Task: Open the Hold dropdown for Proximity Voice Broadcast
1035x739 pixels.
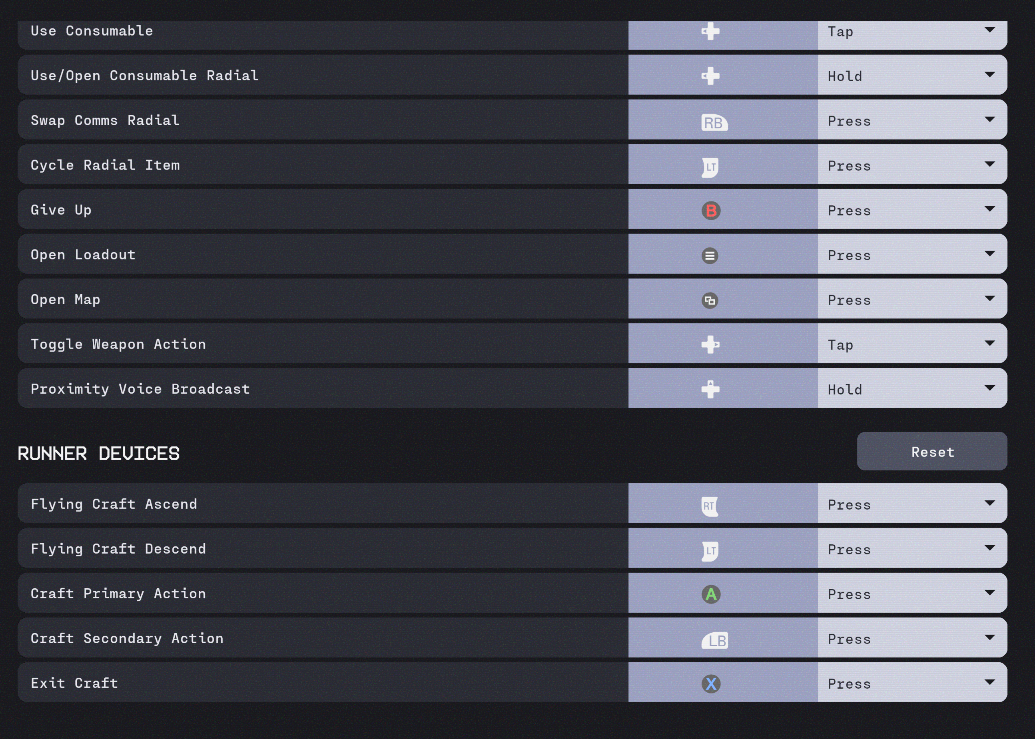Action: click(x=911, y=389)
